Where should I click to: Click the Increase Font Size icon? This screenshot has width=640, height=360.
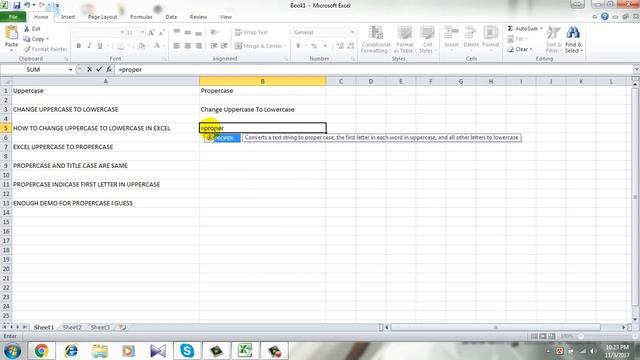(x=151, y=32)
